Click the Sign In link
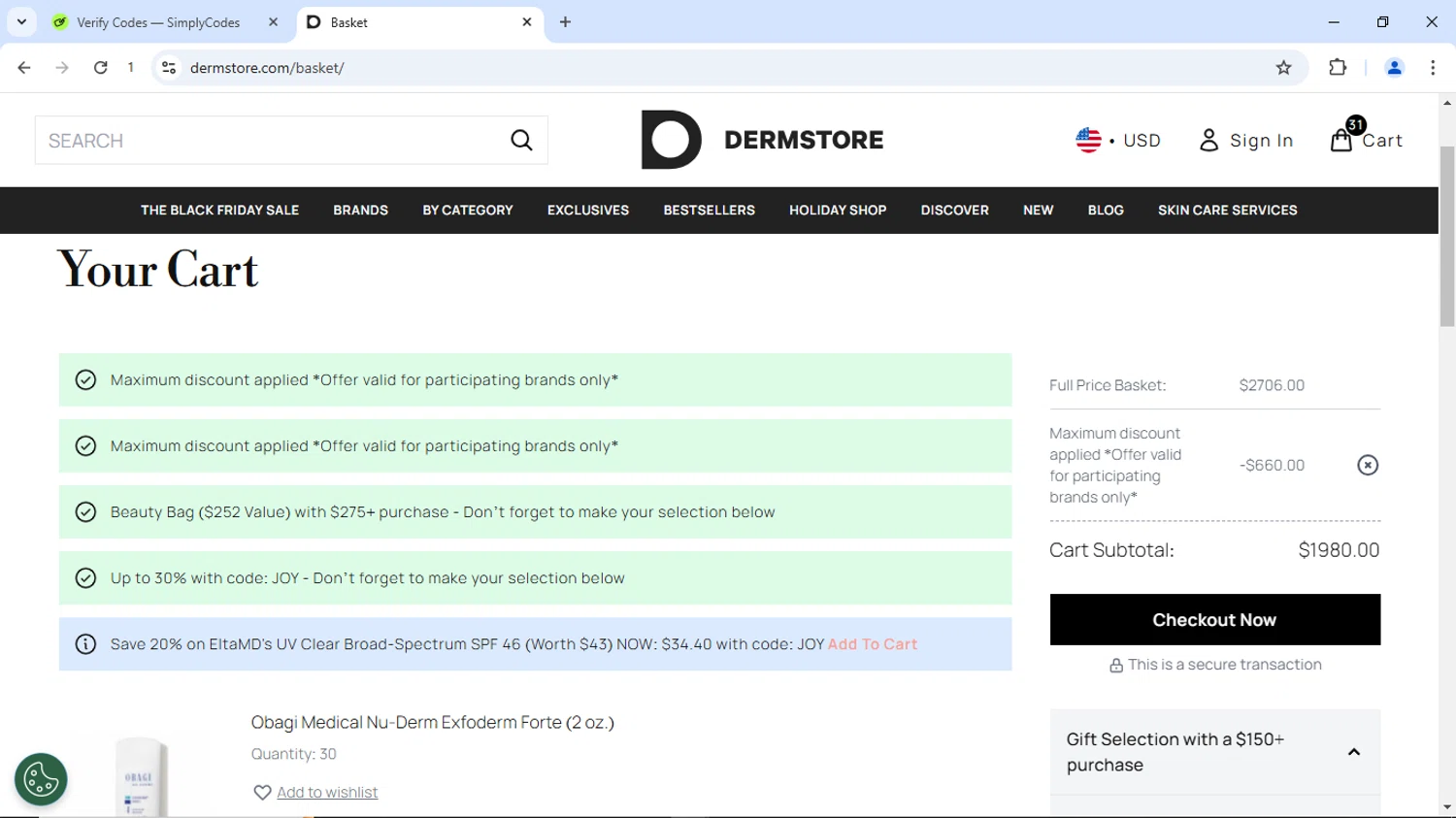The image size is (1456, 818). [x=1261, y=141]
